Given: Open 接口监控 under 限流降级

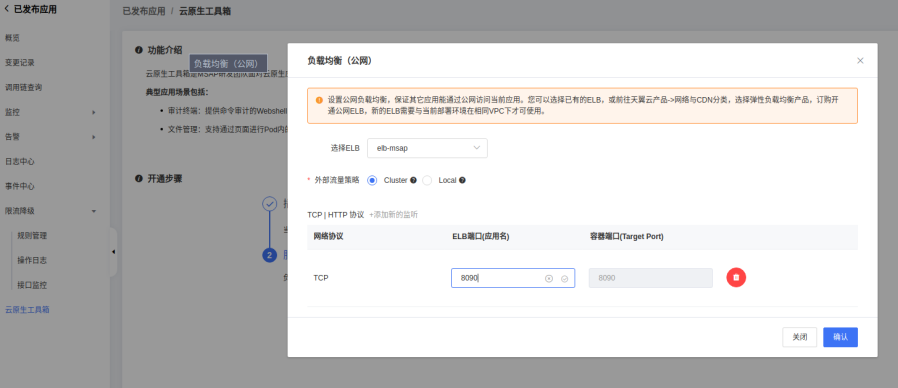Looking at the screenshot, I should click(32, 285).
